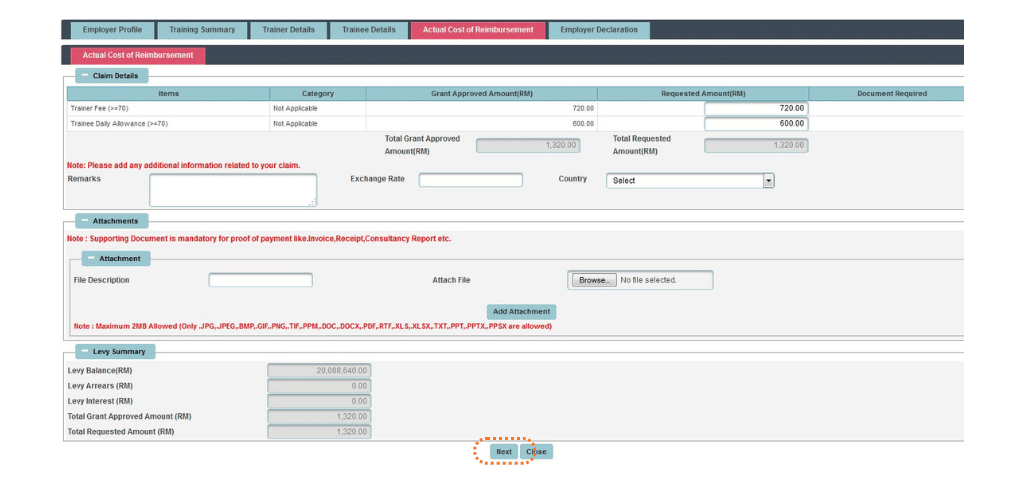The image size is (1024, 483).
Task: Click the Next button
Action: click(x=504, y=452)
